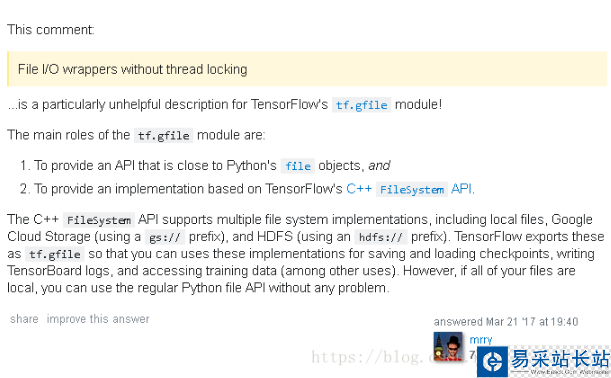This screenshot has height=378, width=611.
Task: Select improve this answer link
Action: (x=98, y=319)
